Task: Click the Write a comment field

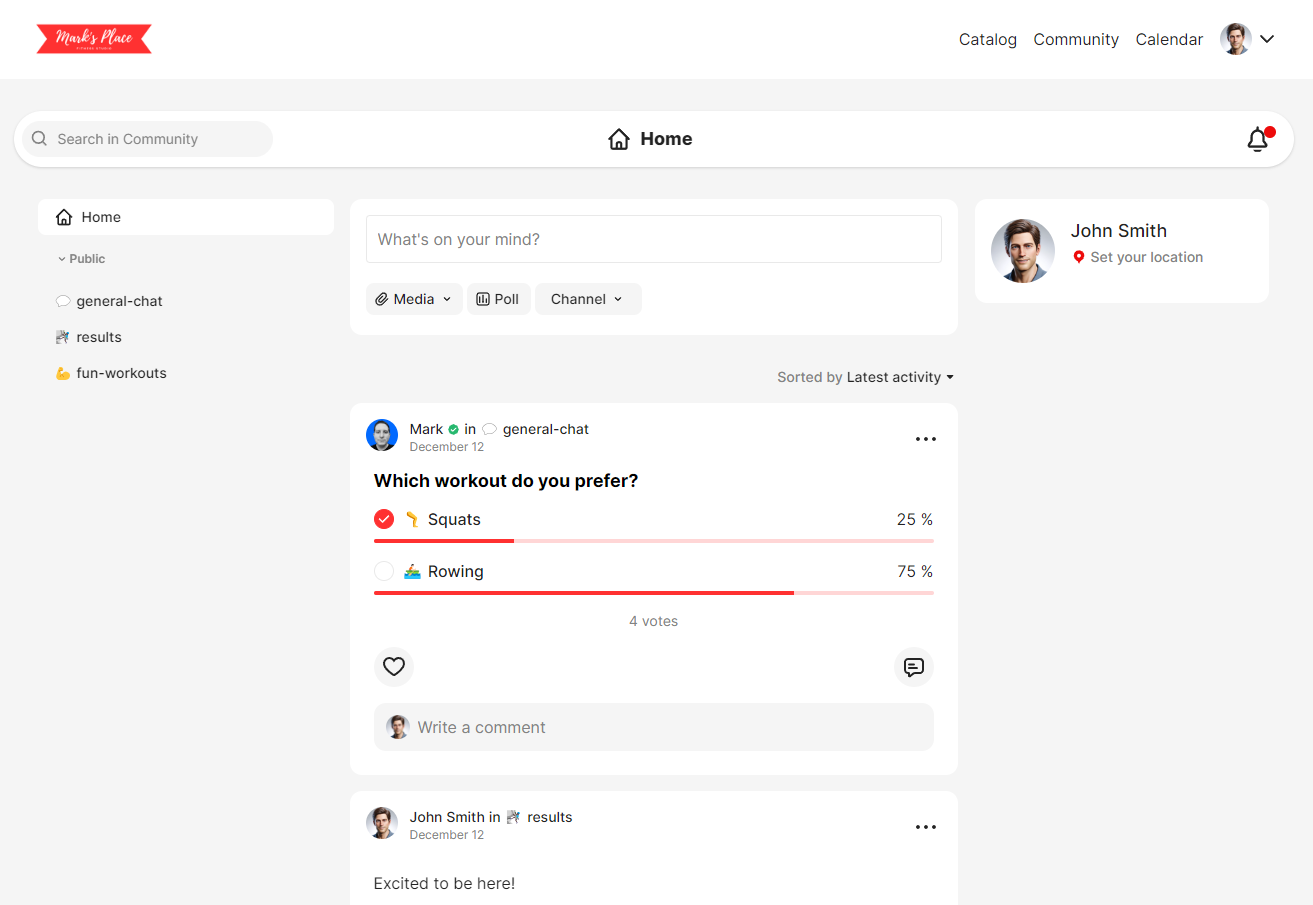Action: click(654, 727)
